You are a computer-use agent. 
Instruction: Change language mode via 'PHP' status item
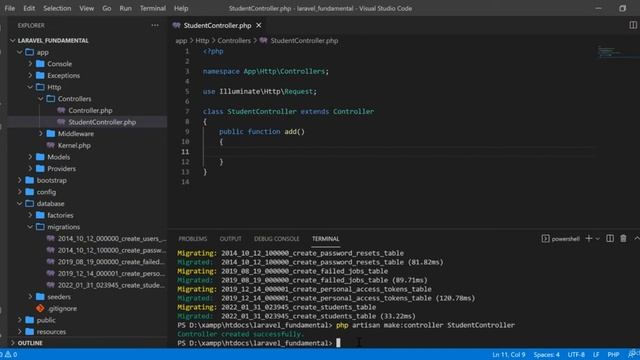[613, 354]
